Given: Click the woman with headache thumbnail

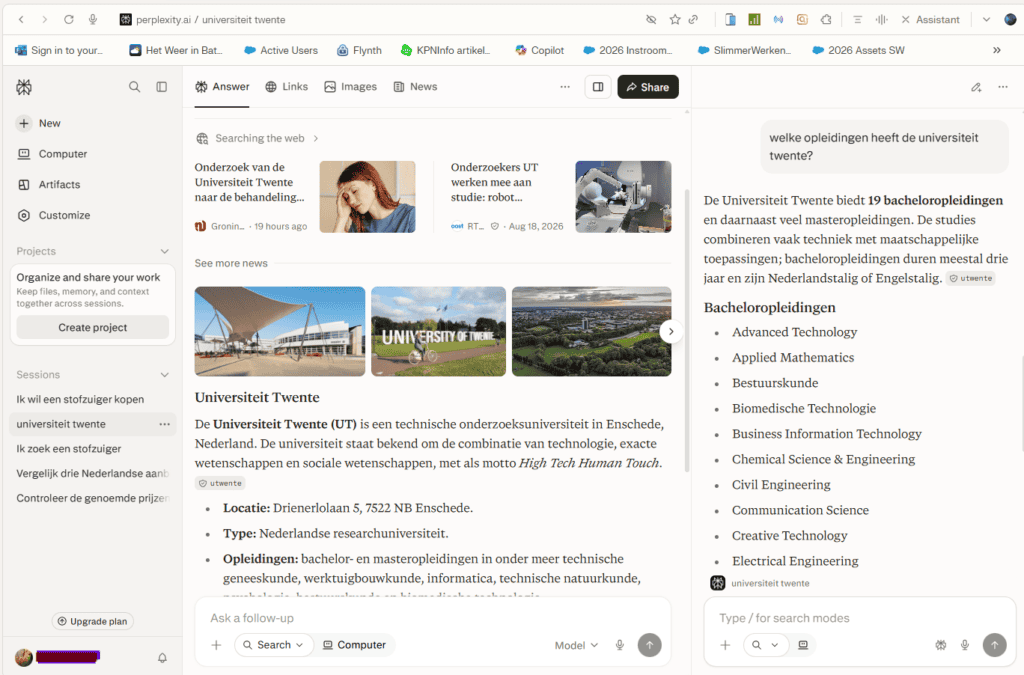Looking at the screenshot, I should pyautogui.click(x=368, y=197).
